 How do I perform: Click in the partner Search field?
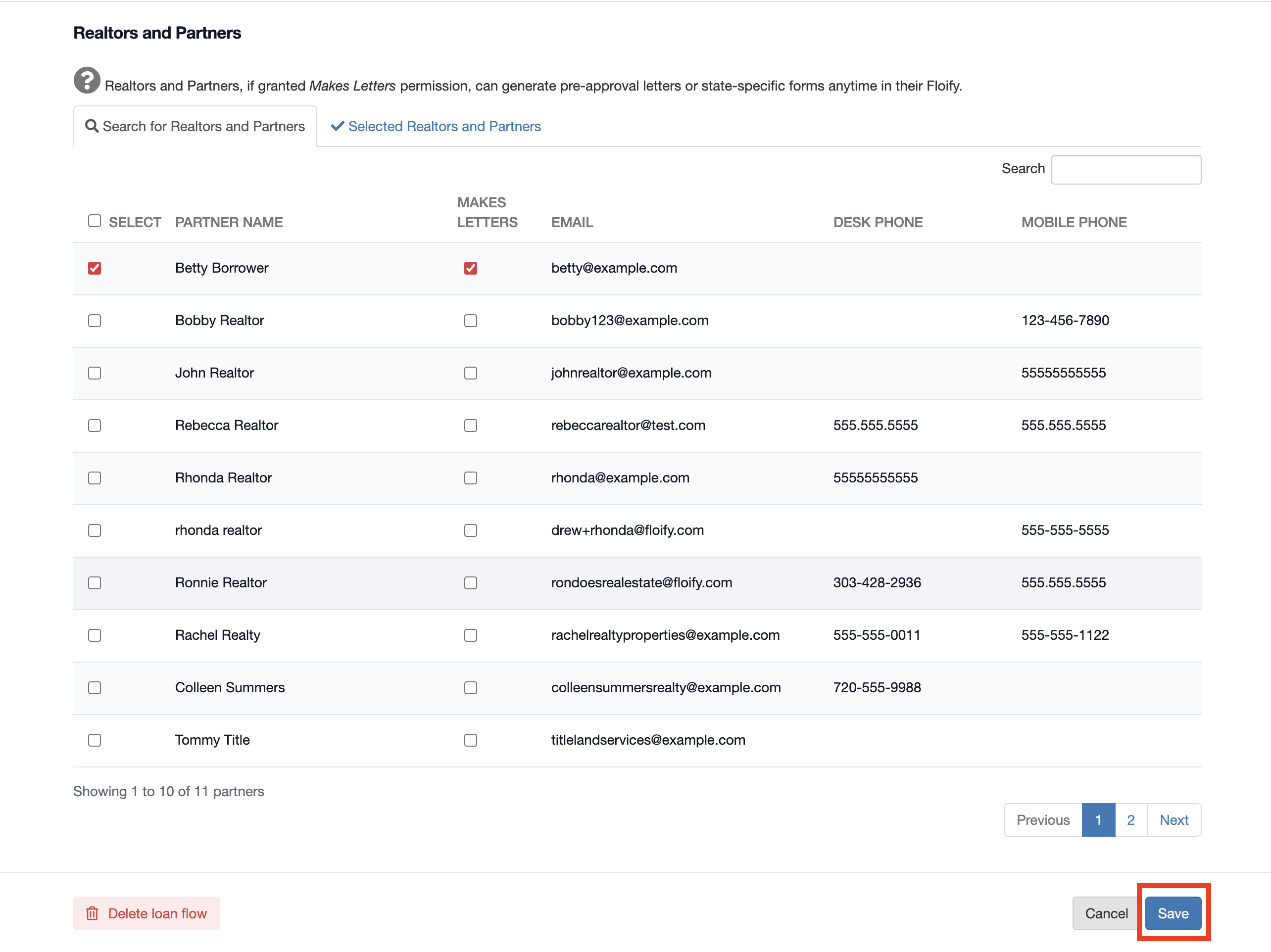click(x=1125, y=170)
